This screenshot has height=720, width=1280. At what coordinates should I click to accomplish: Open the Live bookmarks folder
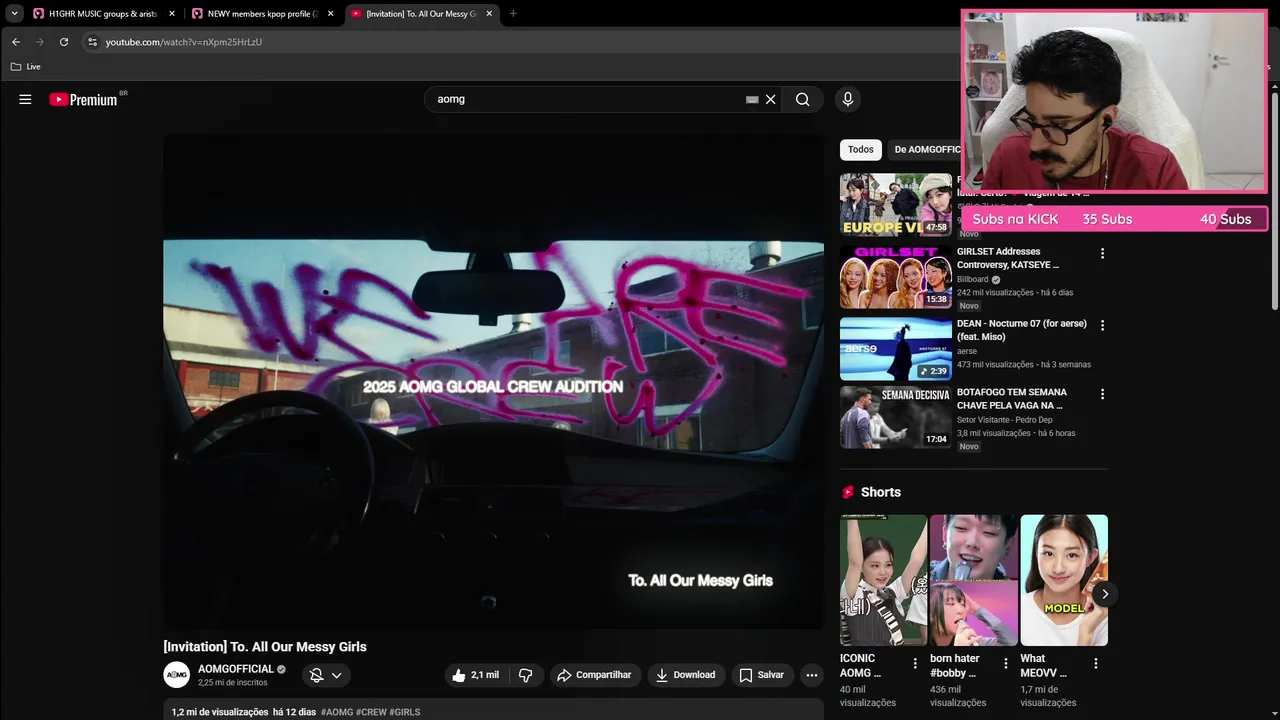(x=26, y=67)
